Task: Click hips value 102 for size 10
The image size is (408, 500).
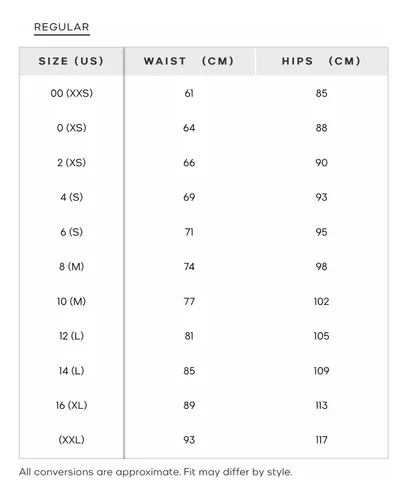Action: [321, 301]
